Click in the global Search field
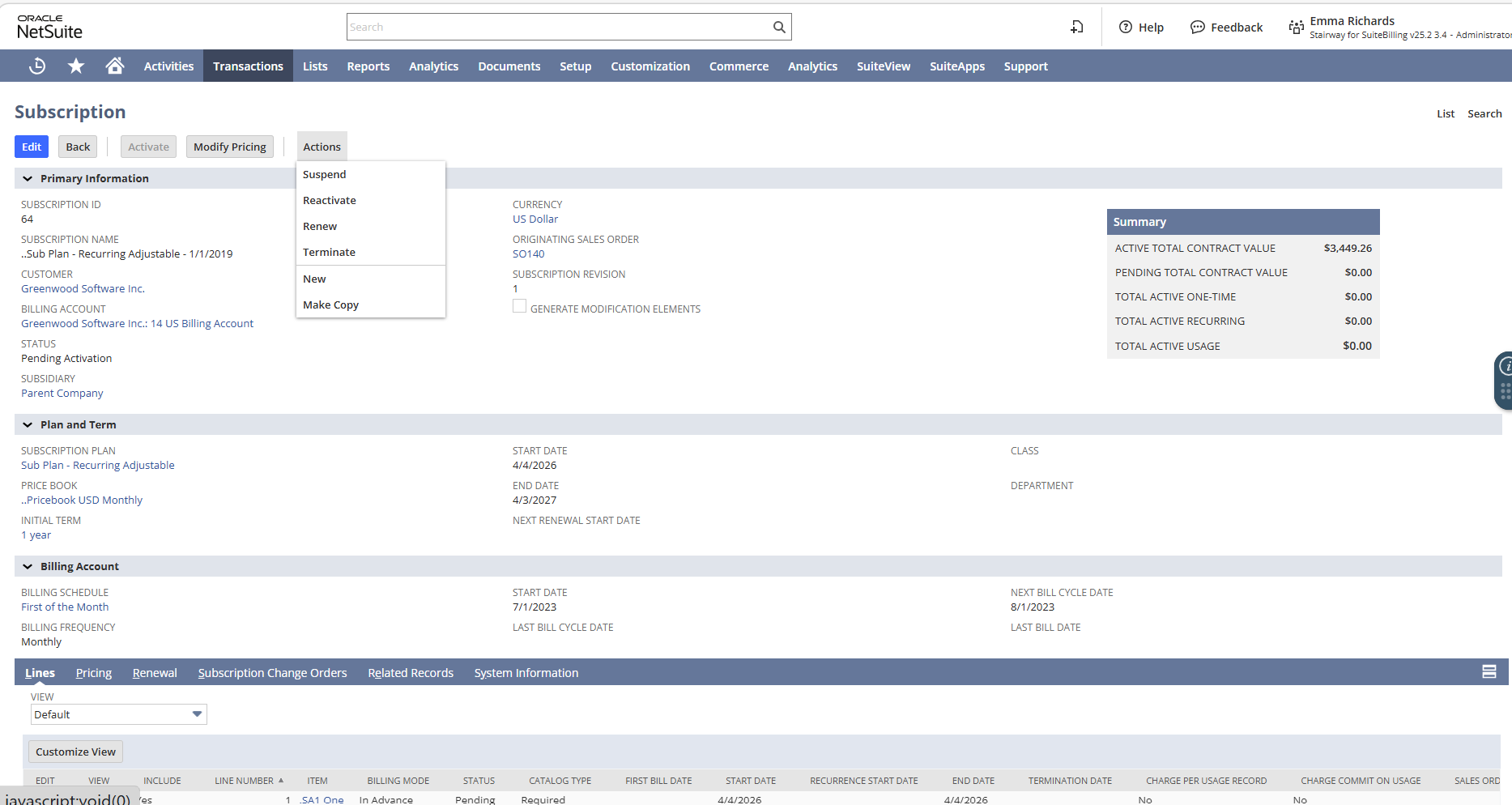Viewport: 1512px width, 805px height. 559,28
